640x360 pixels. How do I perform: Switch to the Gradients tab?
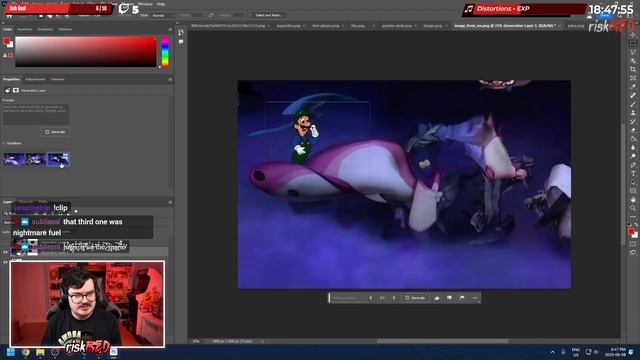[45, 29]
